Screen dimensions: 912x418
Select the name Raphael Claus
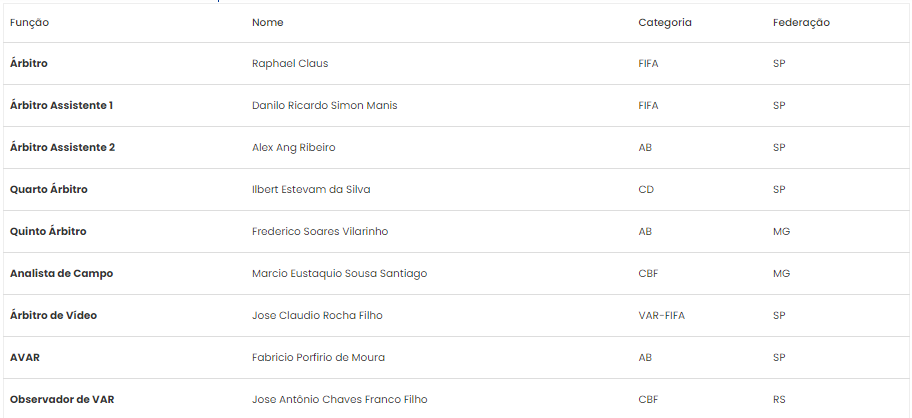point(290,63)
